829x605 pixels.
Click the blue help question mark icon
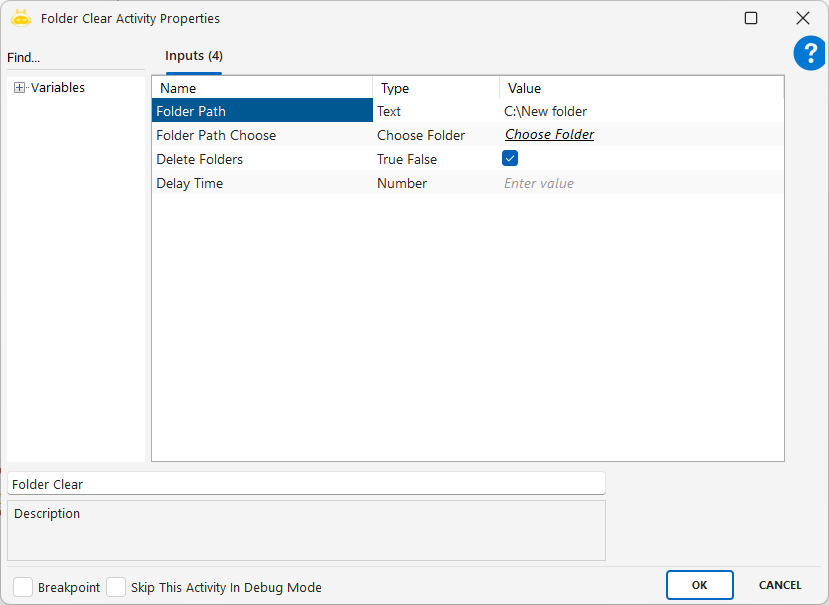click(809, 54)
